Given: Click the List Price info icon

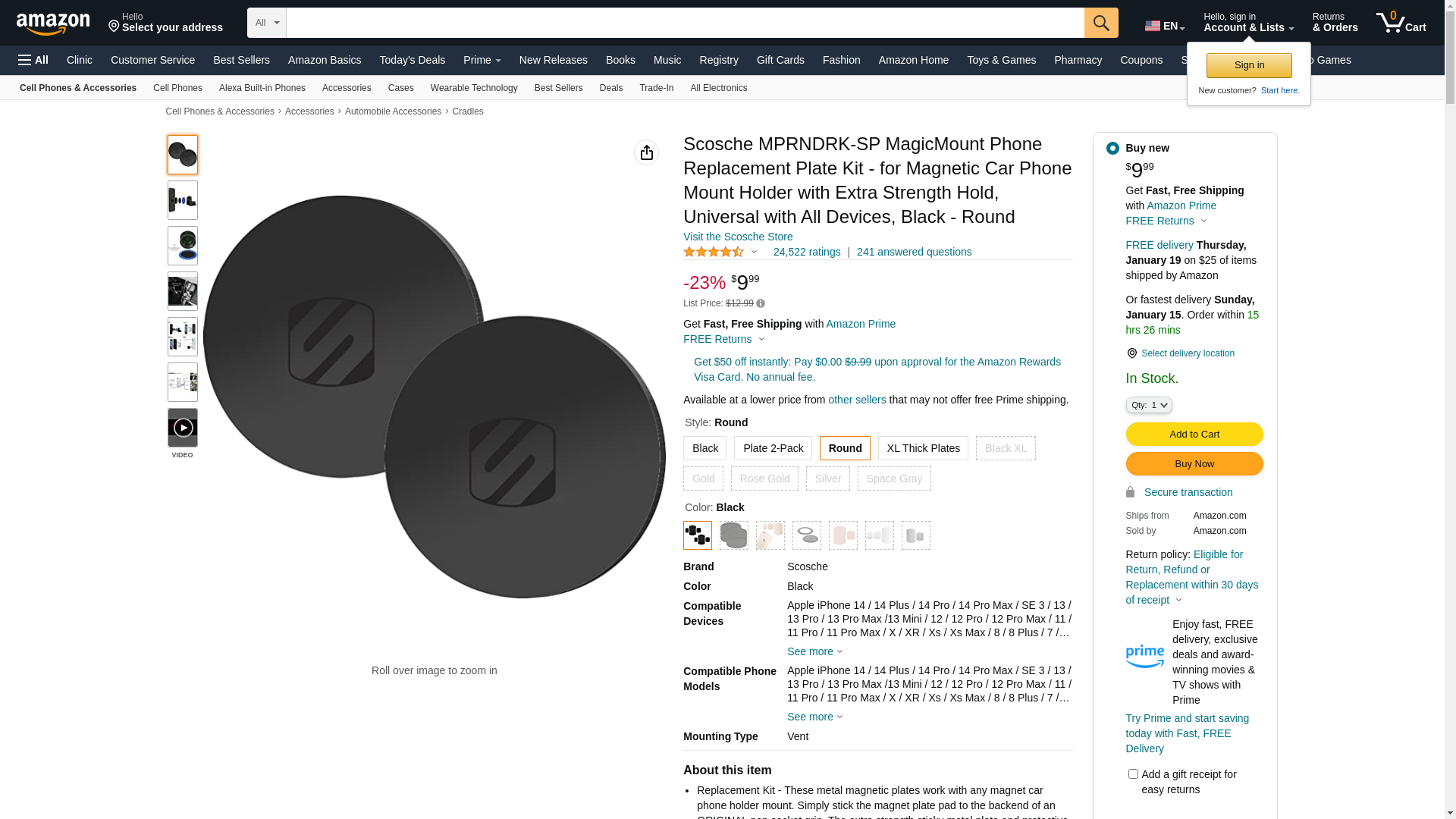Looking at the screenshot, I should pos(761,303).
